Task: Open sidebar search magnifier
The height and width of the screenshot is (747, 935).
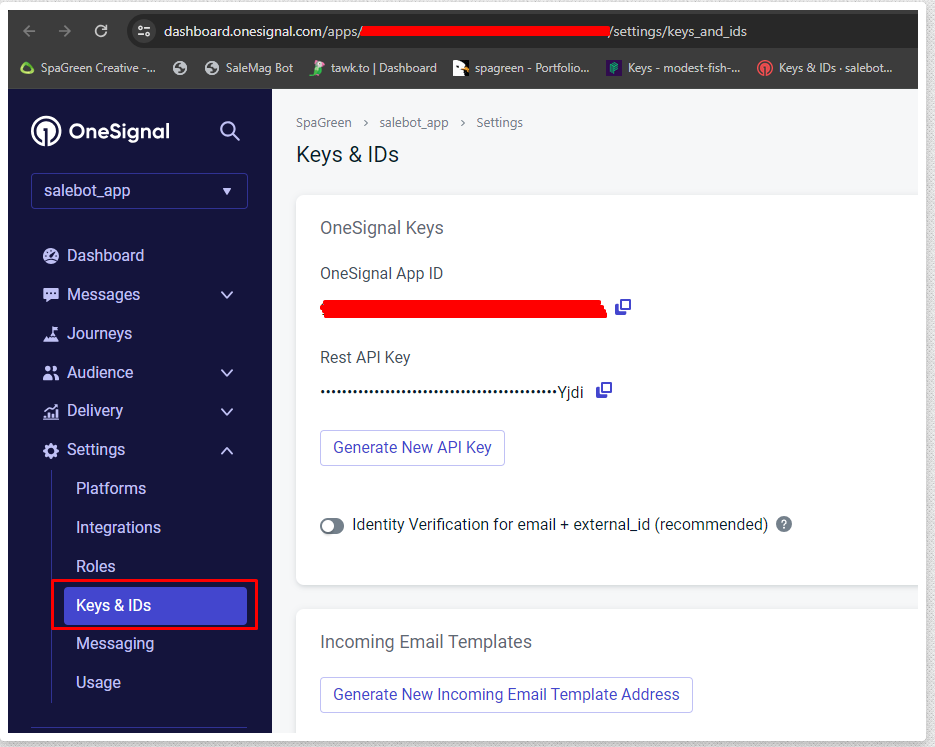Action: [x=230, y=131]
